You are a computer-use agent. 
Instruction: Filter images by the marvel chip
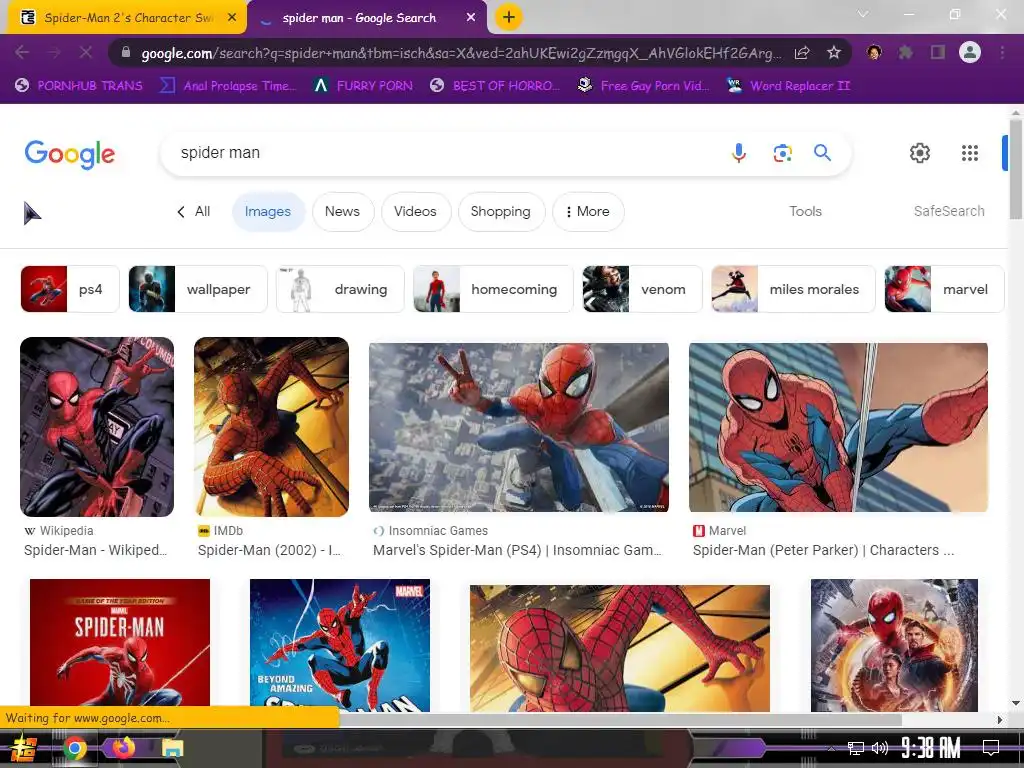[x=944, y=289]
